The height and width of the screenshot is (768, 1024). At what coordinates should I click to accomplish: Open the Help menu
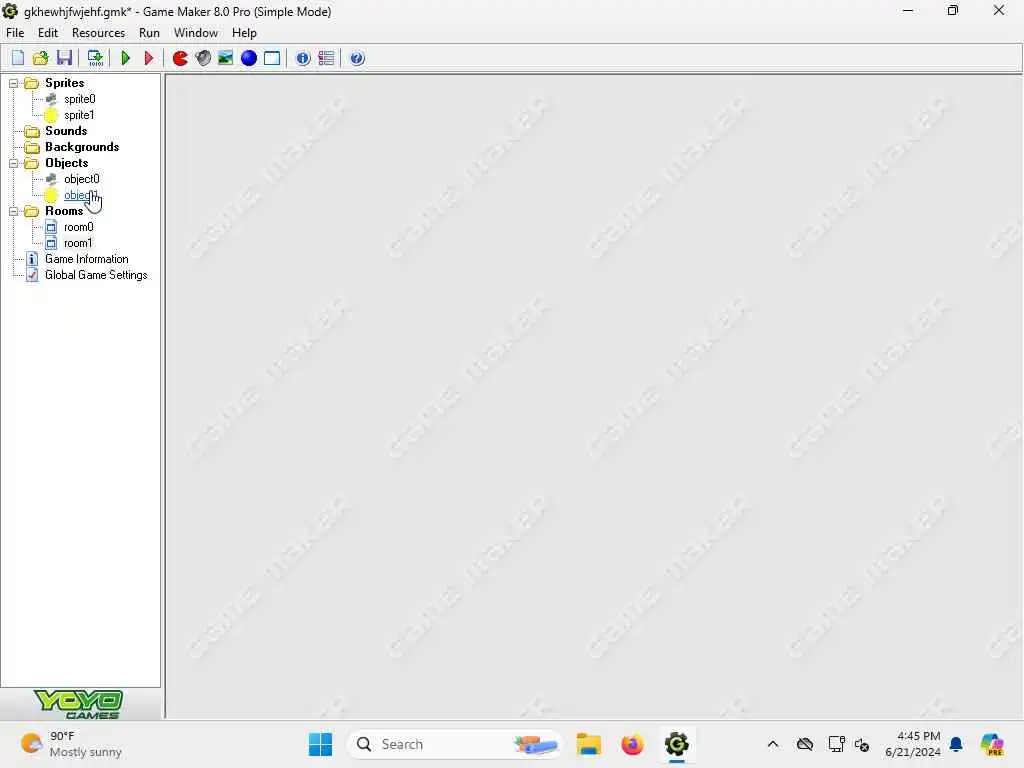tap(244, 33)
